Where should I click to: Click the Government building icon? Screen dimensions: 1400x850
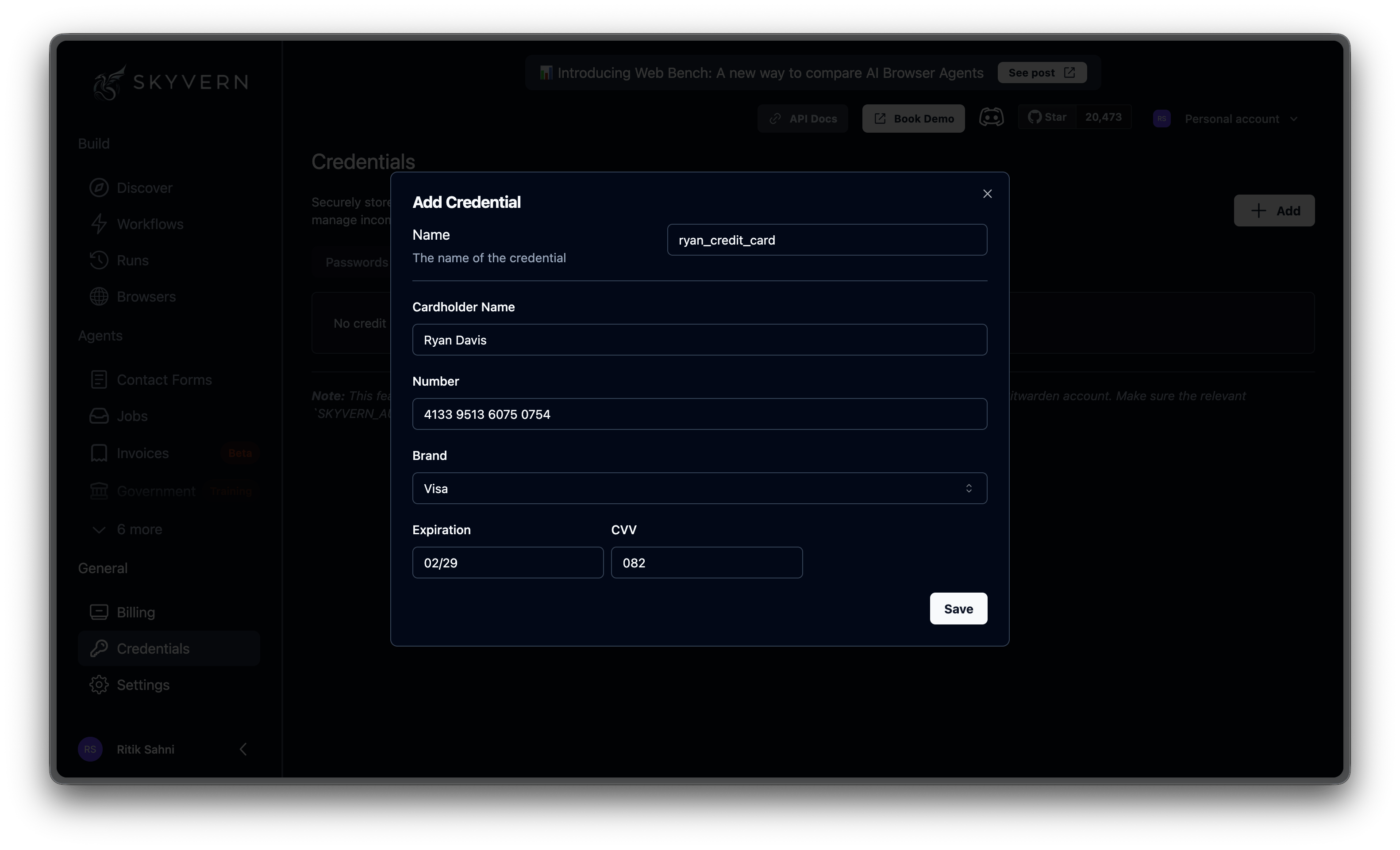99,490
